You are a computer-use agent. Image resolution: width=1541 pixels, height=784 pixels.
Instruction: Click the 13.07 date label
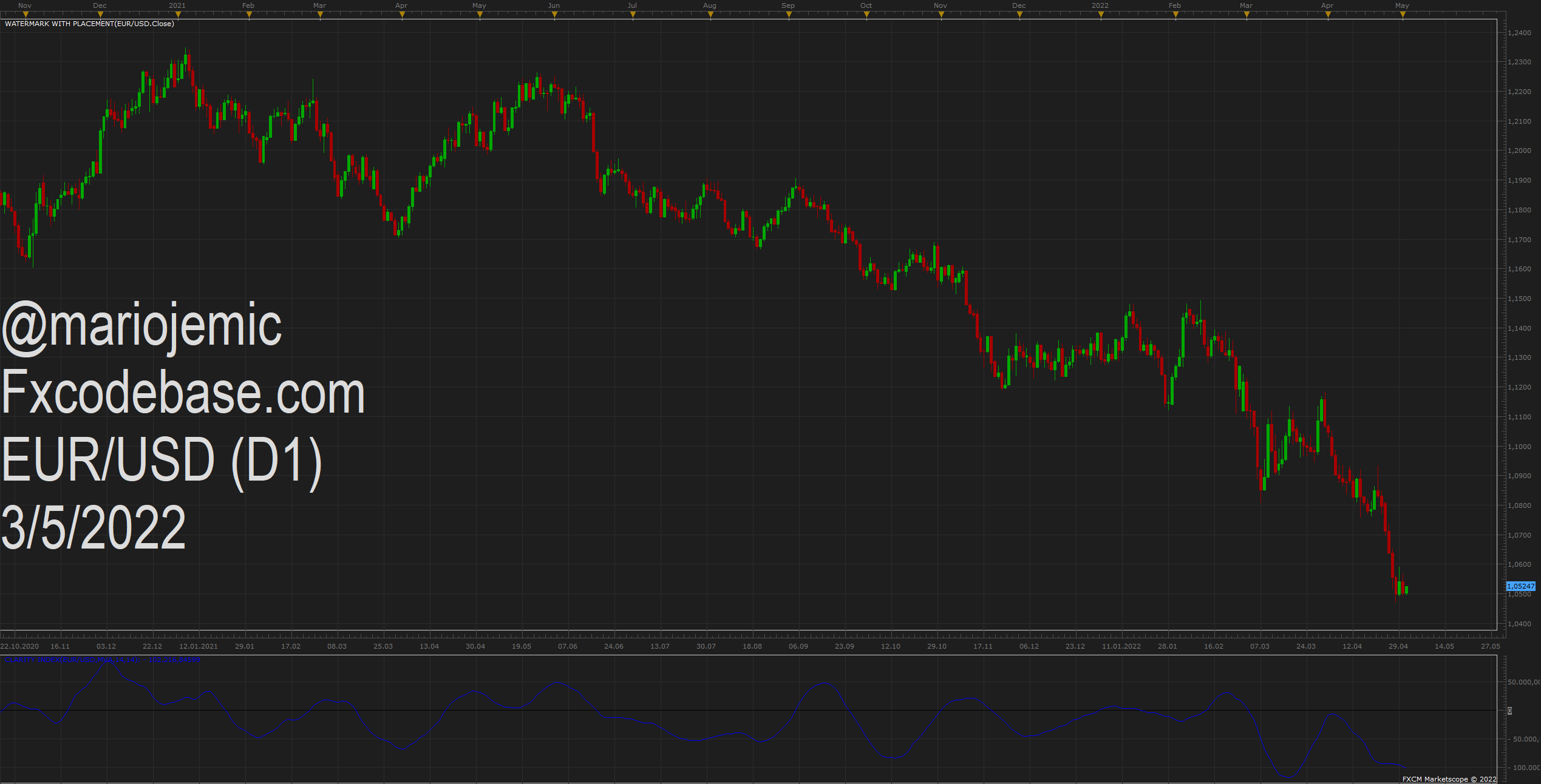pos(660,646)
